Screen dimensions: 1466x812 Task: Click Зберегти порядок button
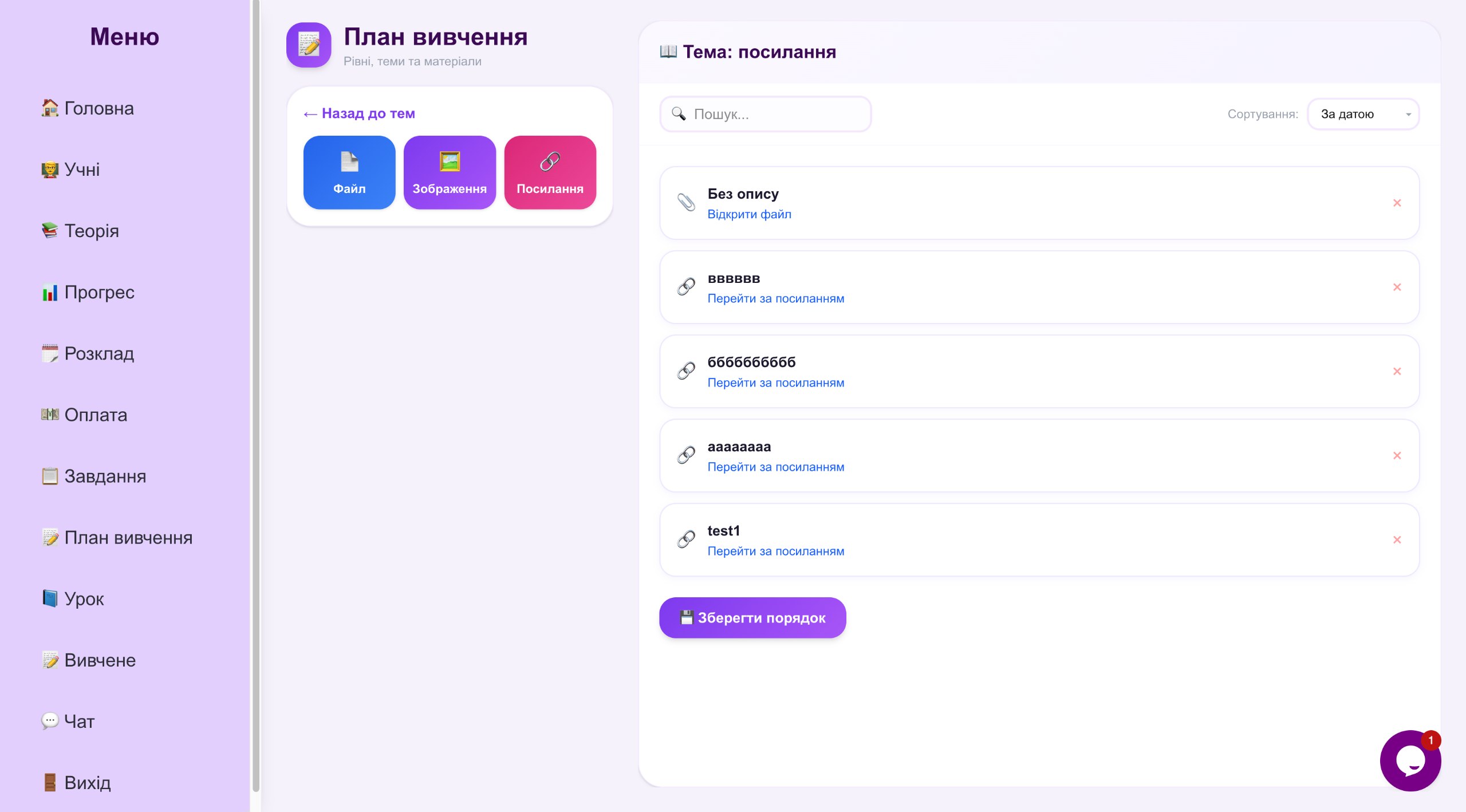click(752, 617)
